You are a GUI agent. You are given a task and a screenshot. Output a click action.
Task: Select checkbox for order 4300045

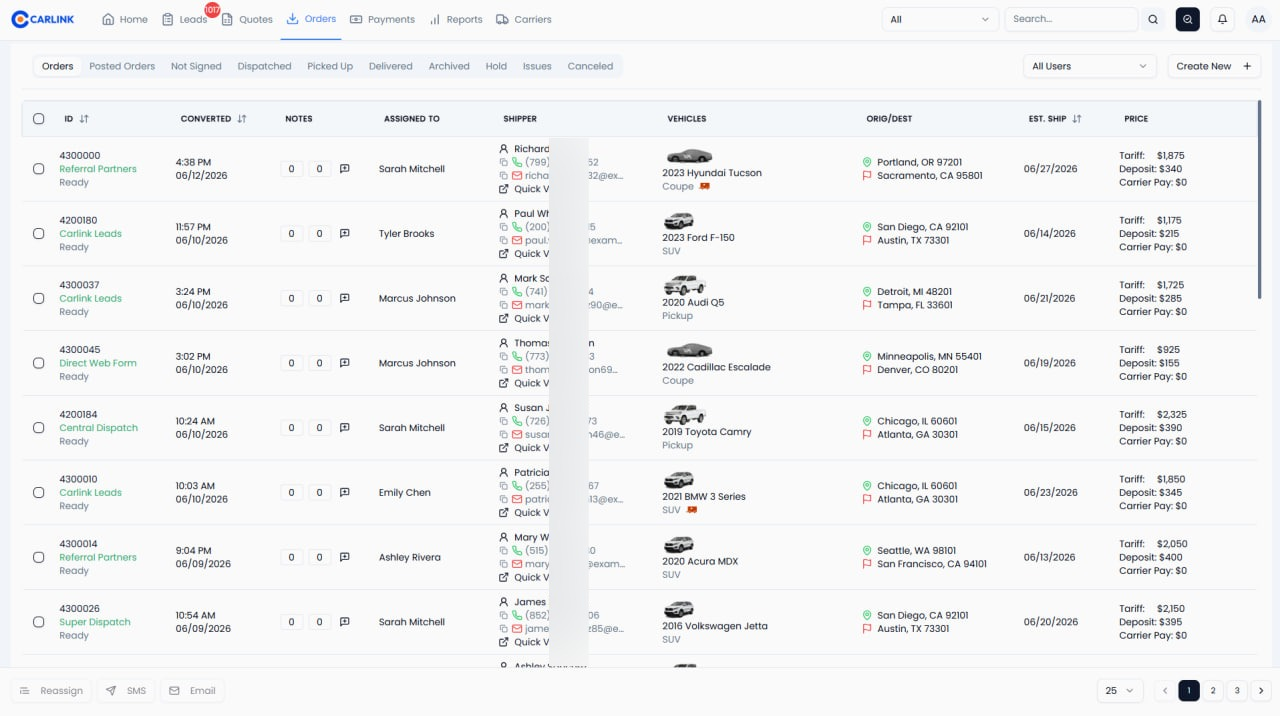pyautogui.click(x=39, y=363)
